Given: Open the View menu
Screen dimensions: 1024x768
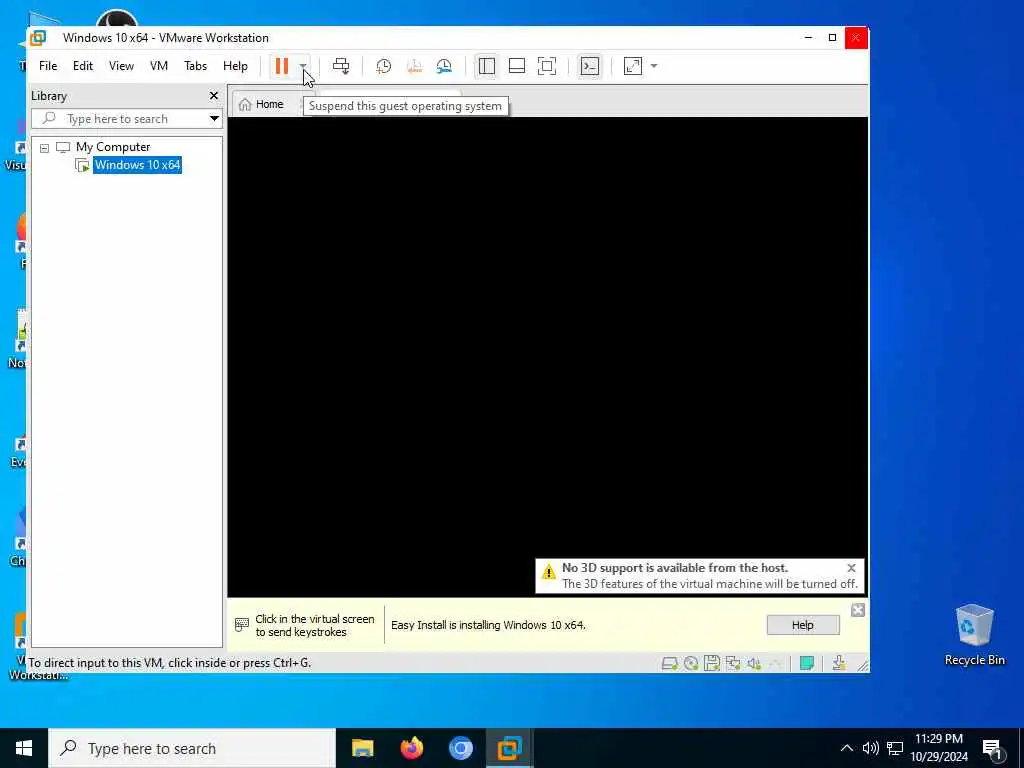Looking at the screenshot, I should pos(121,66).
